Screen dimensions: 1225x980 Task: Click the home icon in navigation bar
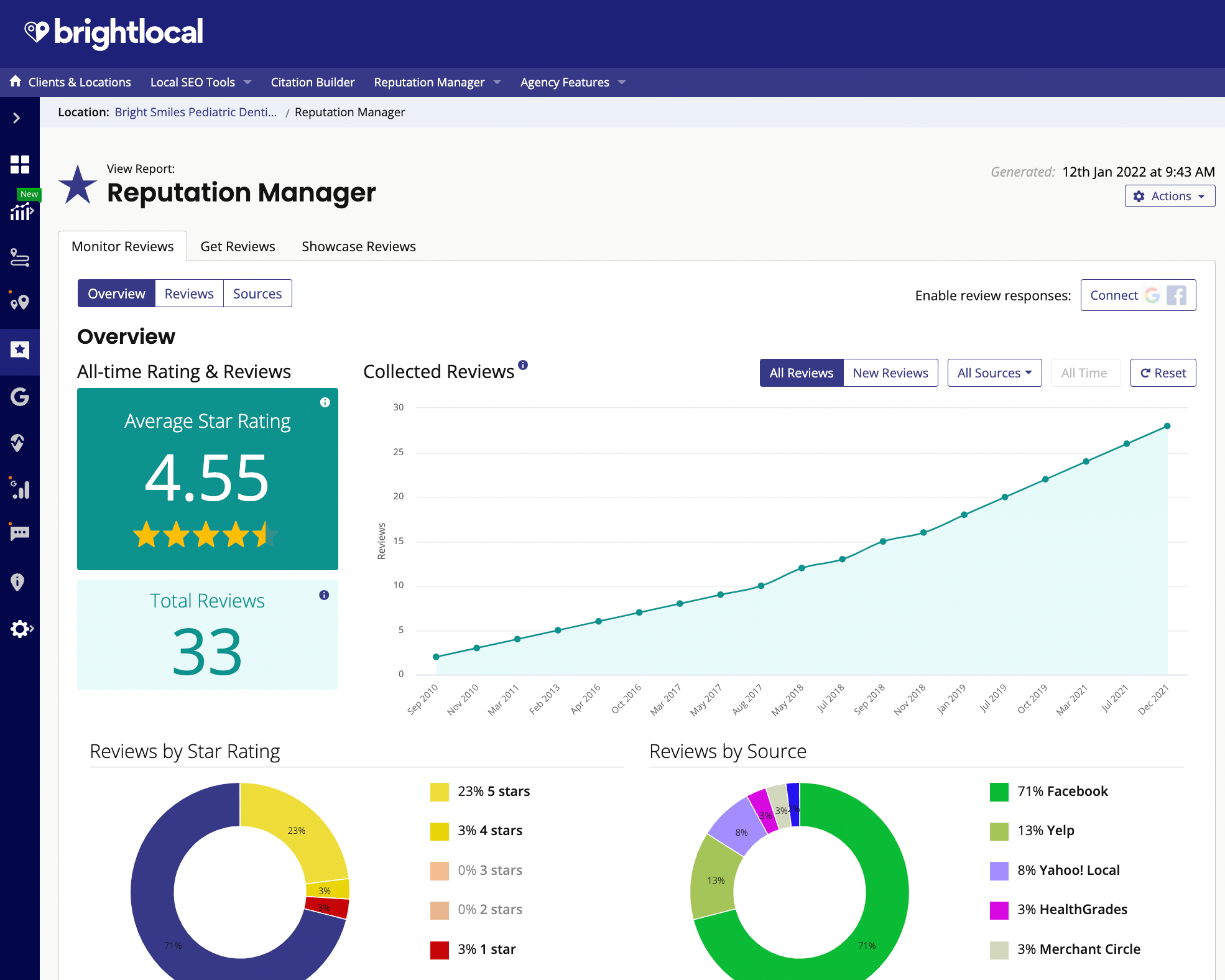16,81
